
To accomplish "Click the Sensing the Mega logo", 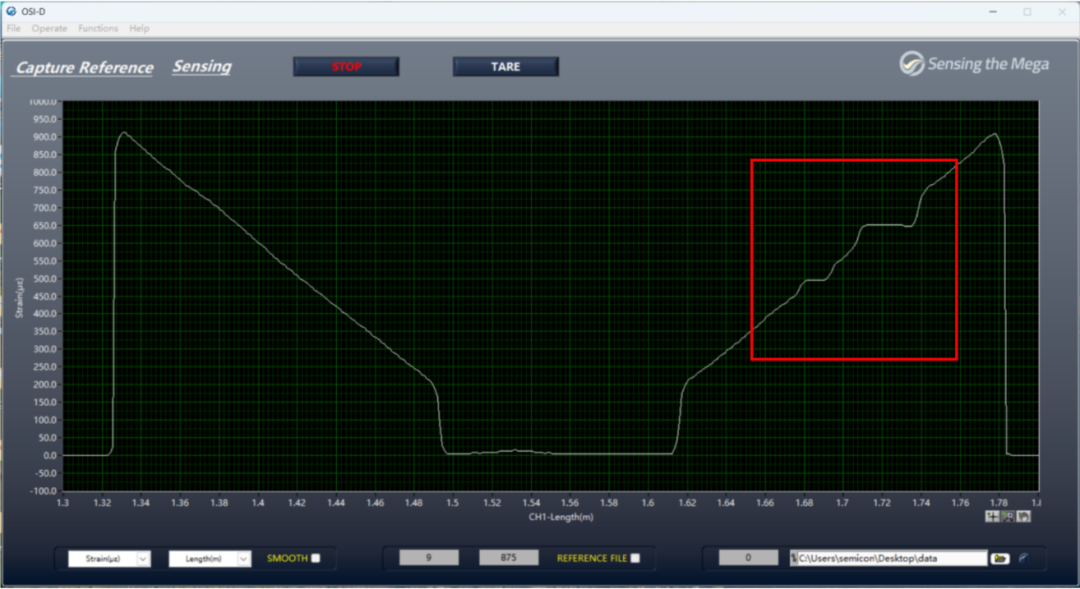I will pos(973,64).
